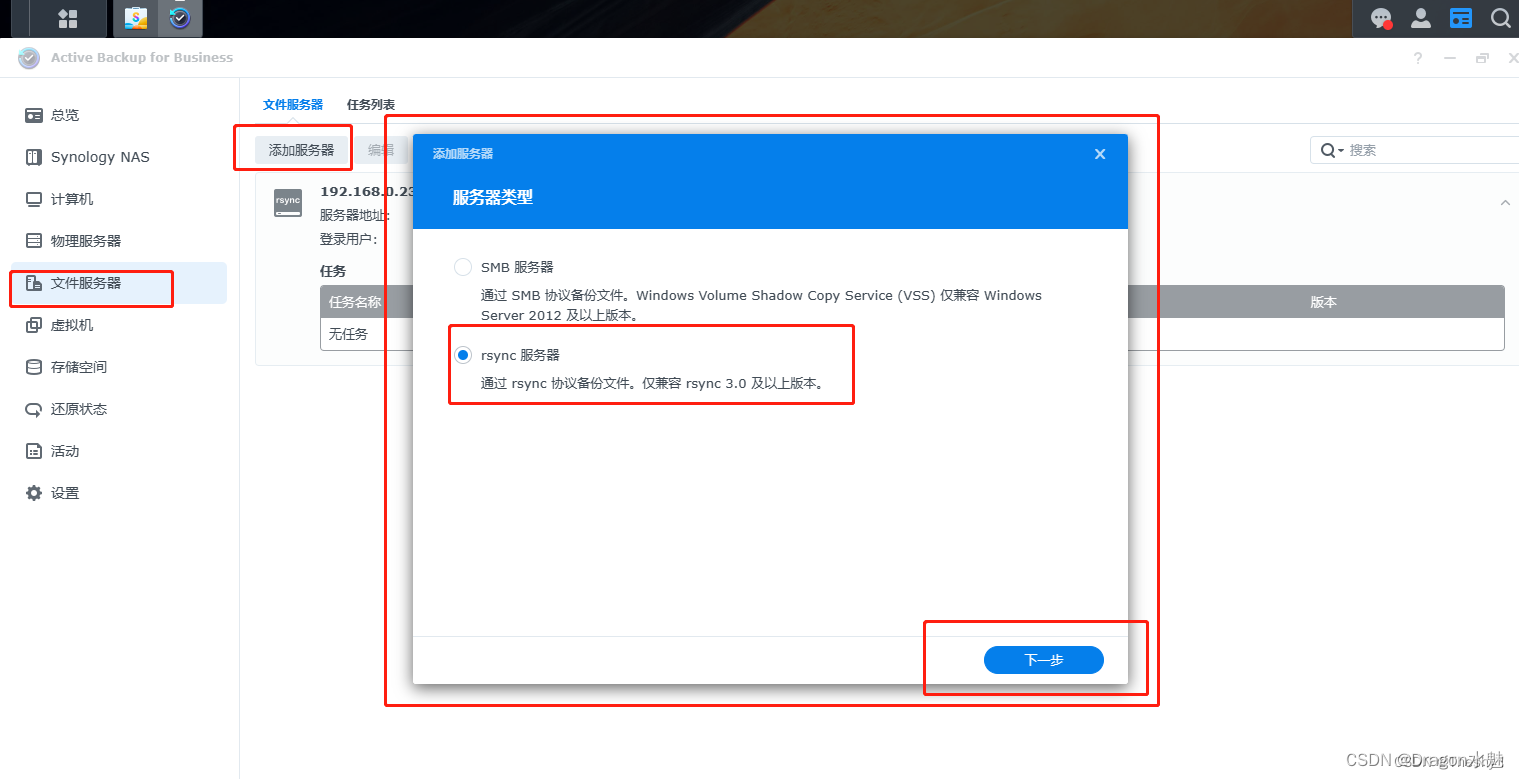
Task: Open the 总览 overview section
Action: tap(61, 114)
